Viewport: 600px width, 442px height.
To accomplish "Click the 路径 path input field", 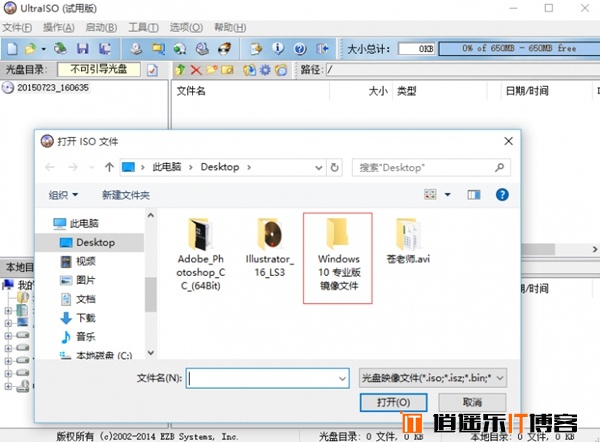I will click(x=463, y=70).
